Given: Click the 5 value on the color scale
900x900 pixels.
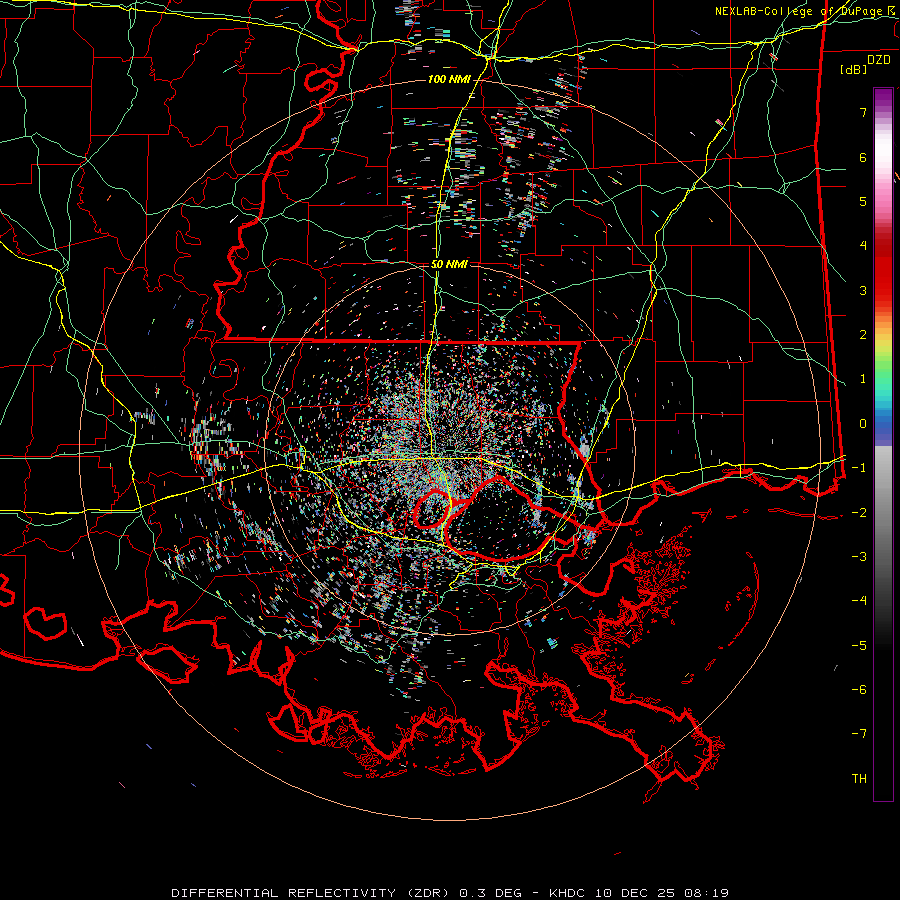Looking at the screenshot, I should (863, 201).
